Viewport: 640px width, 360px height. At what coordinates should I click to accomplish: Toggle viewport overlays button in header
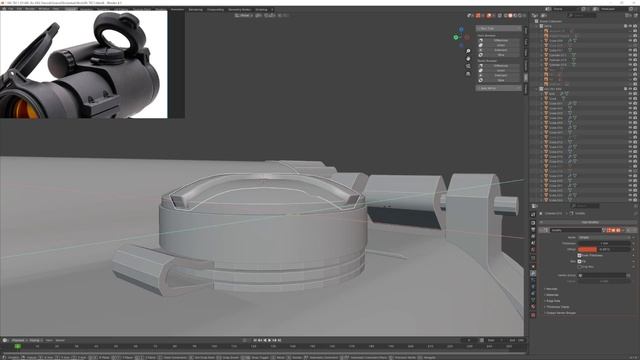coord(489,16)
